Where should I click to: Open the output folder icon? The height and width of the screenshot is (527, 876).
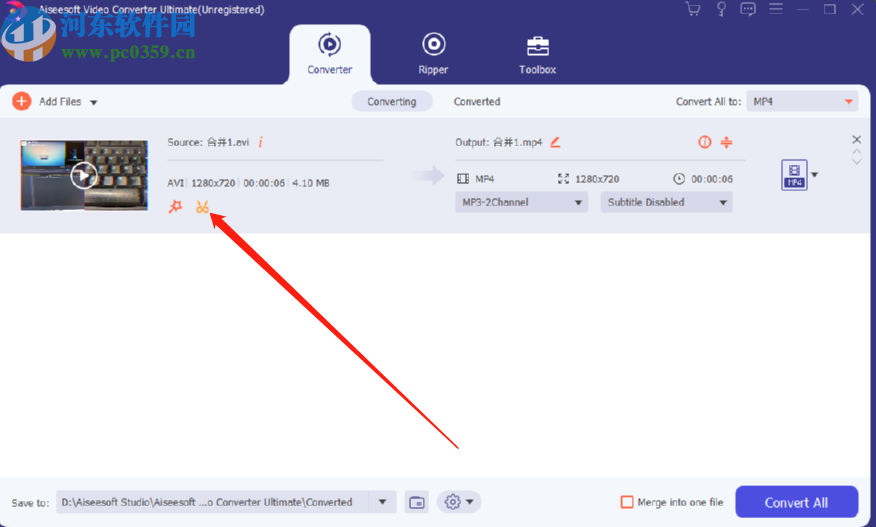tap(417, 502)
